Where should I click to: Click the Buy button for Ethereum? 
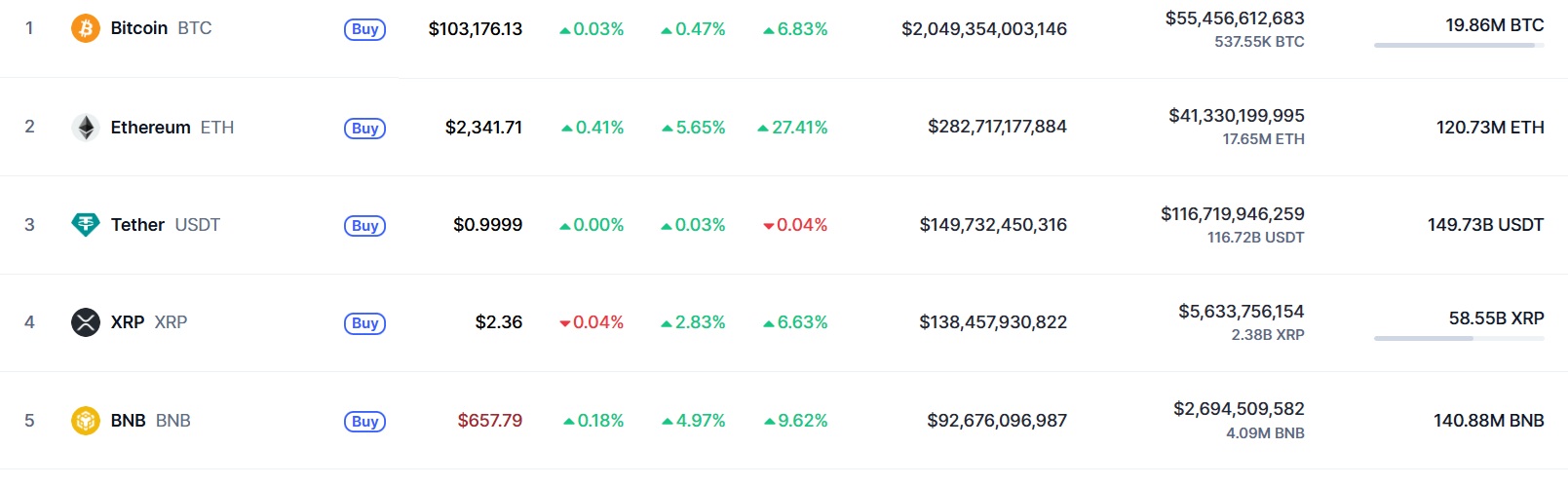coord(365,128)
